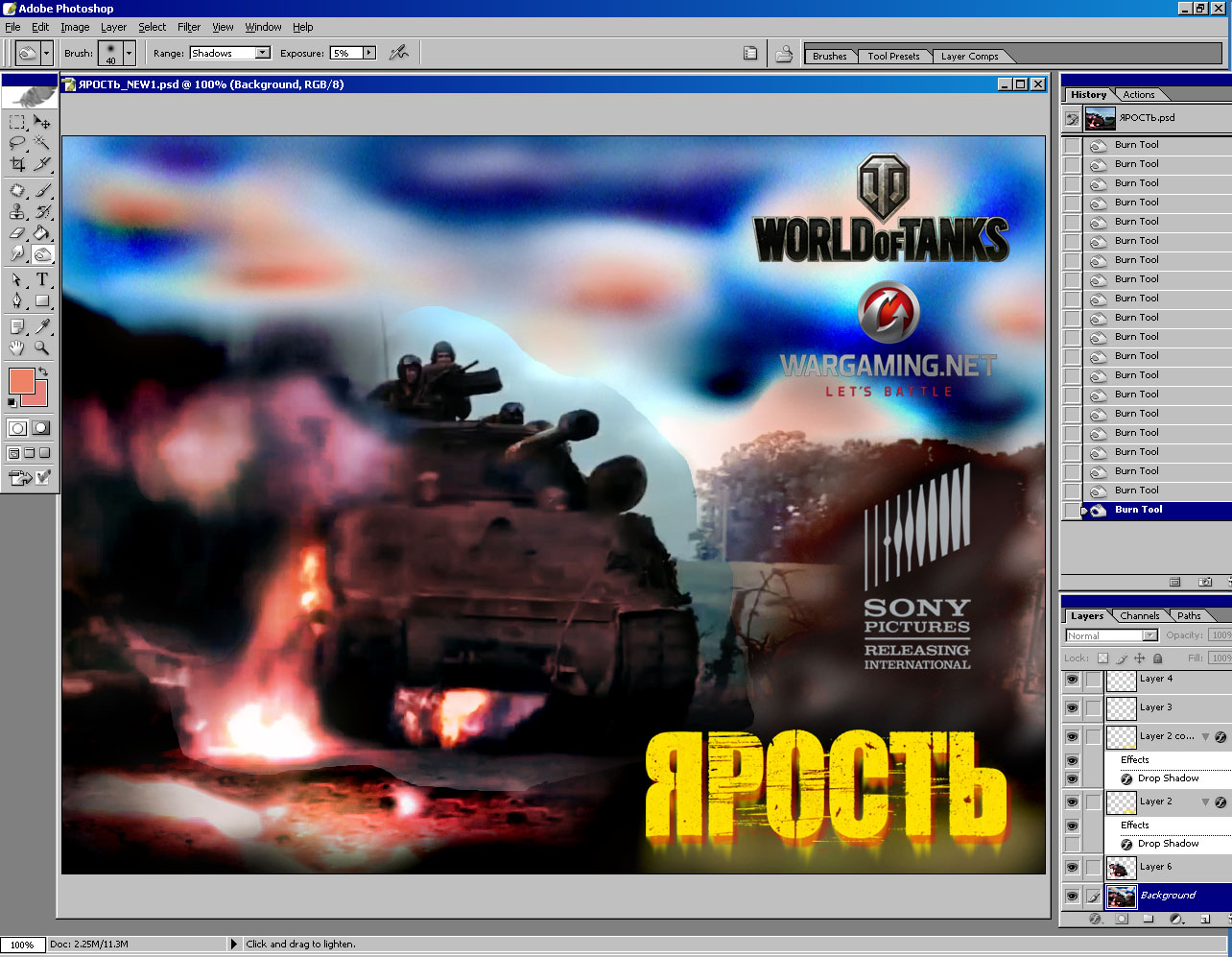Screen dimensions: 1232x957
Task: Select the Magic Wand tool
Action: tap(42, 143)
